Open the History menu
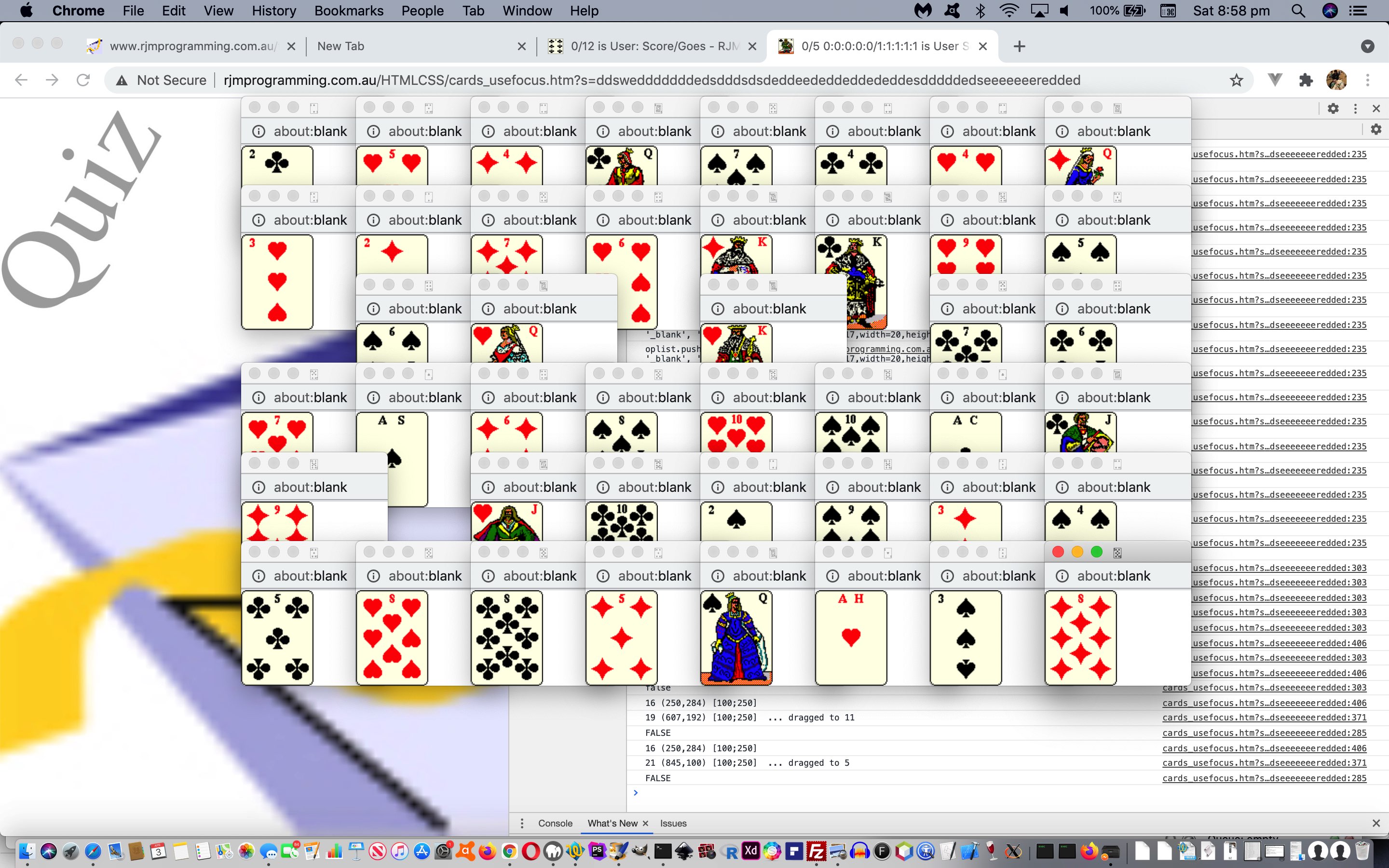The image size is (1389, 868). [x=274, y=10]
